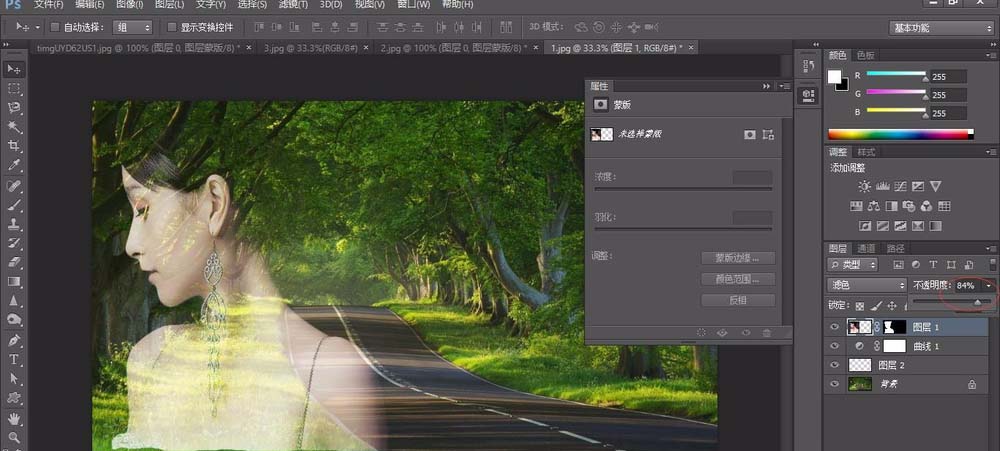Viewport: 1000px width, 451px height.
Task: Select the Spot Healing Brush tool
Action: point(13,186)
